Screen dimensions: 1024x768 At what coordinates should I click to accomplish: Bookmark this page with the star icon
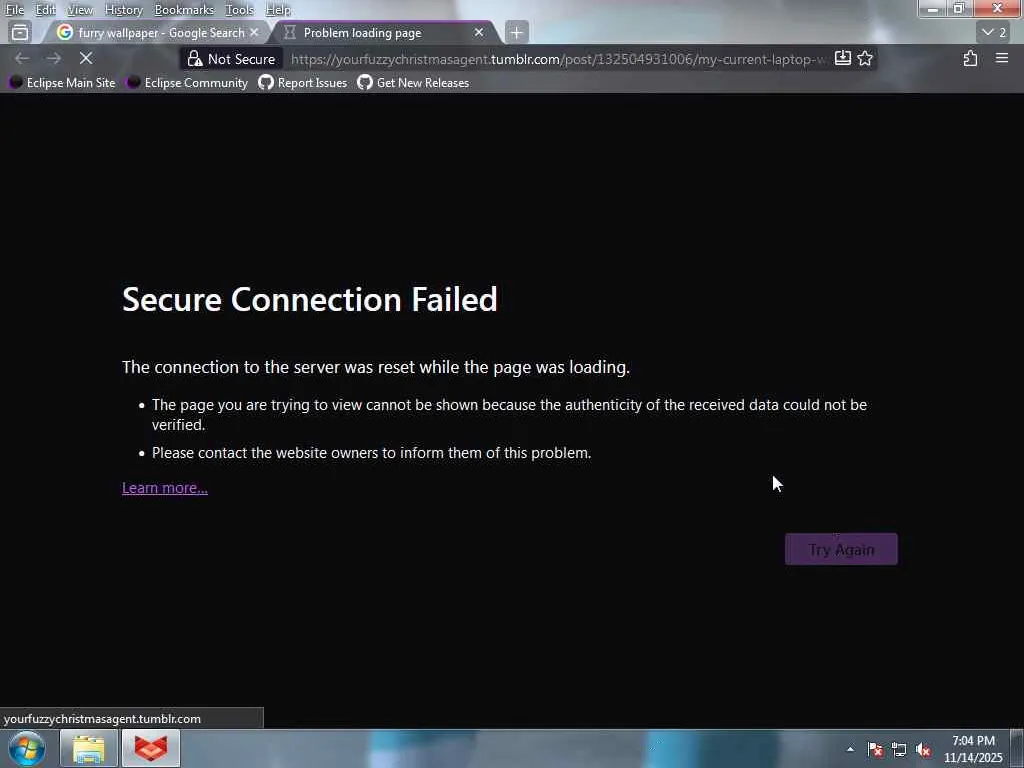click(x=865, y=58)
